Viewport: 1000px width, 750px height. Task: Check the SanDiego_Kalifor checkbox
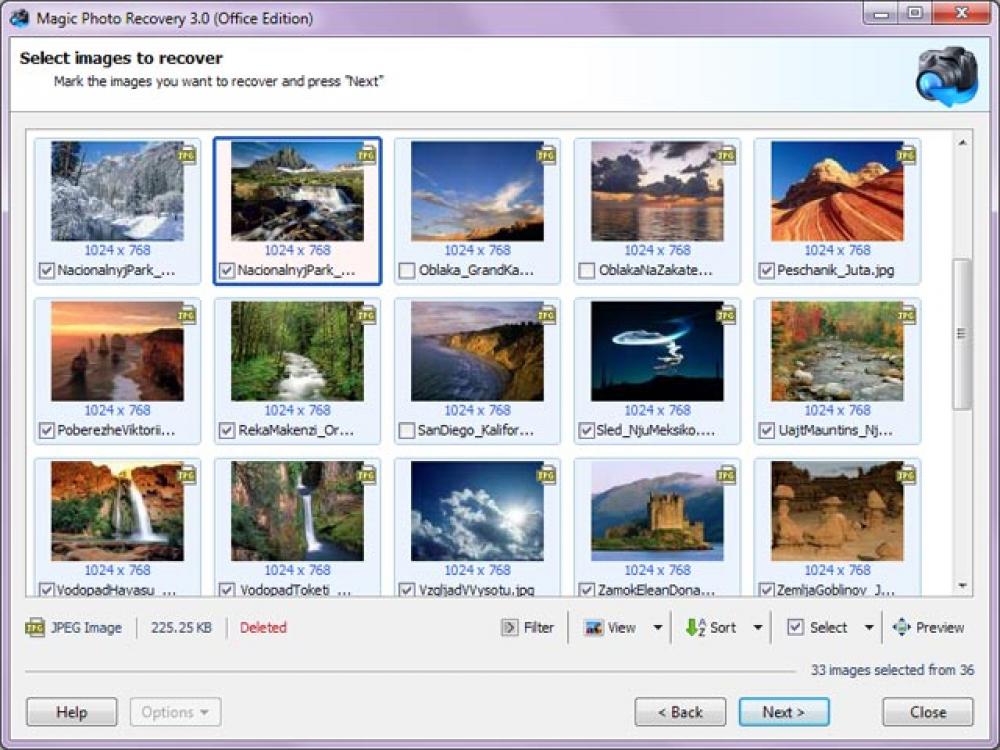(405, 431)
